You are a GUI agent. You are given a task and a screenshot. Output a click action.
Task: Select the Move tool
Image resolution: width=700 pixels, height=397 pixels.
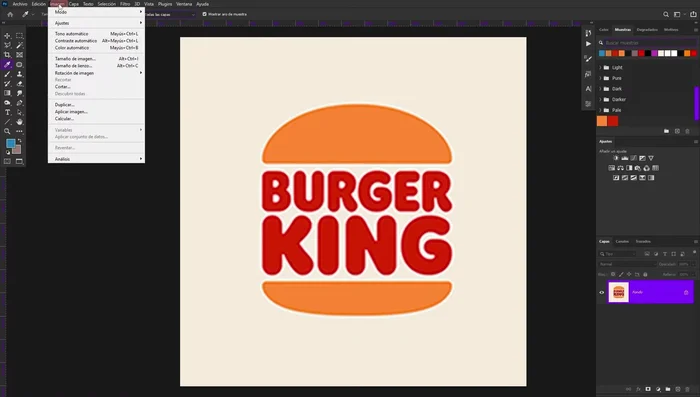(7, 36)
